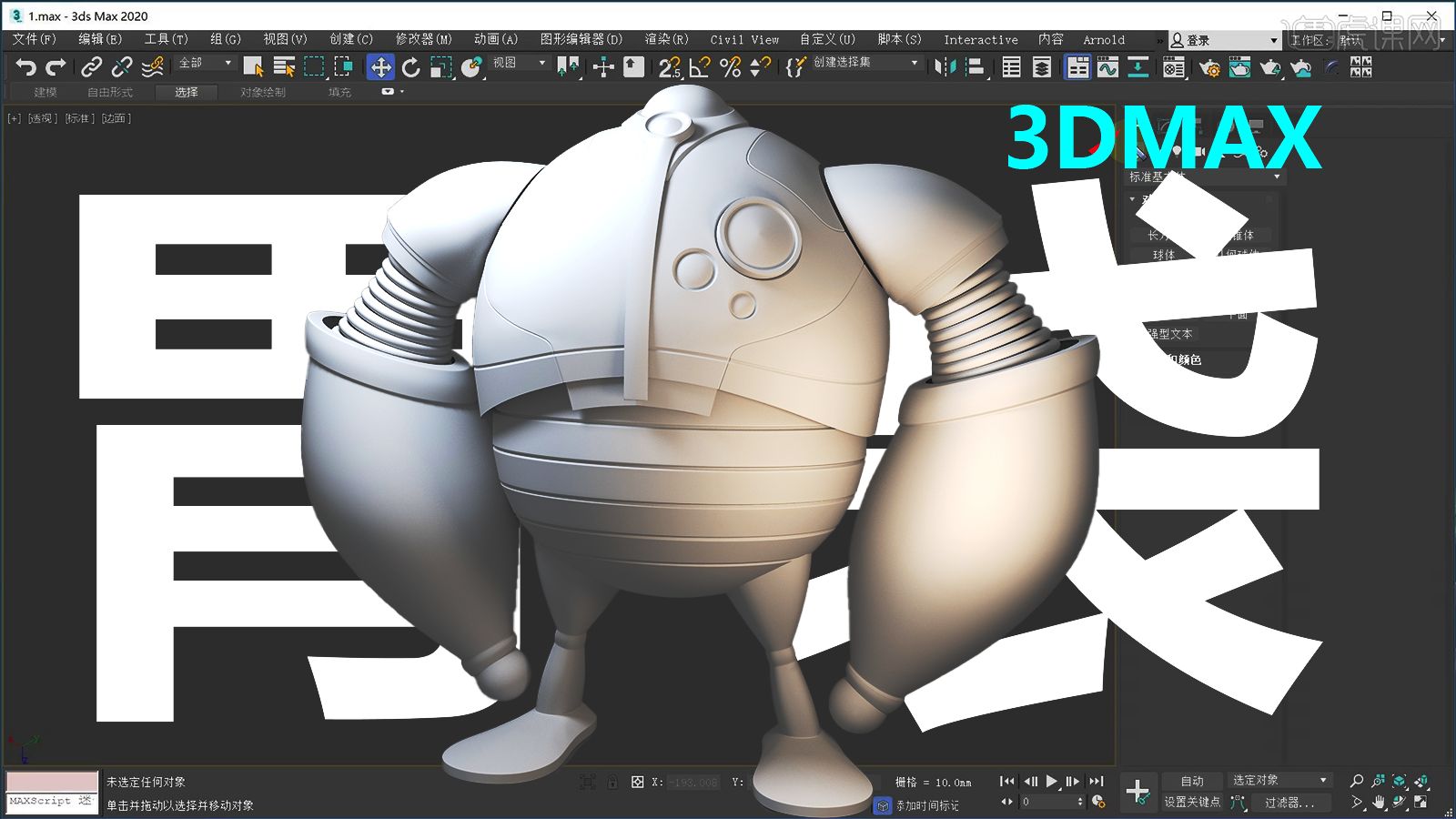This screenshot has height=819, width=1456.
Task: Open Render Setup with the teapot-gear icon
Action: tap(1210, 66)
